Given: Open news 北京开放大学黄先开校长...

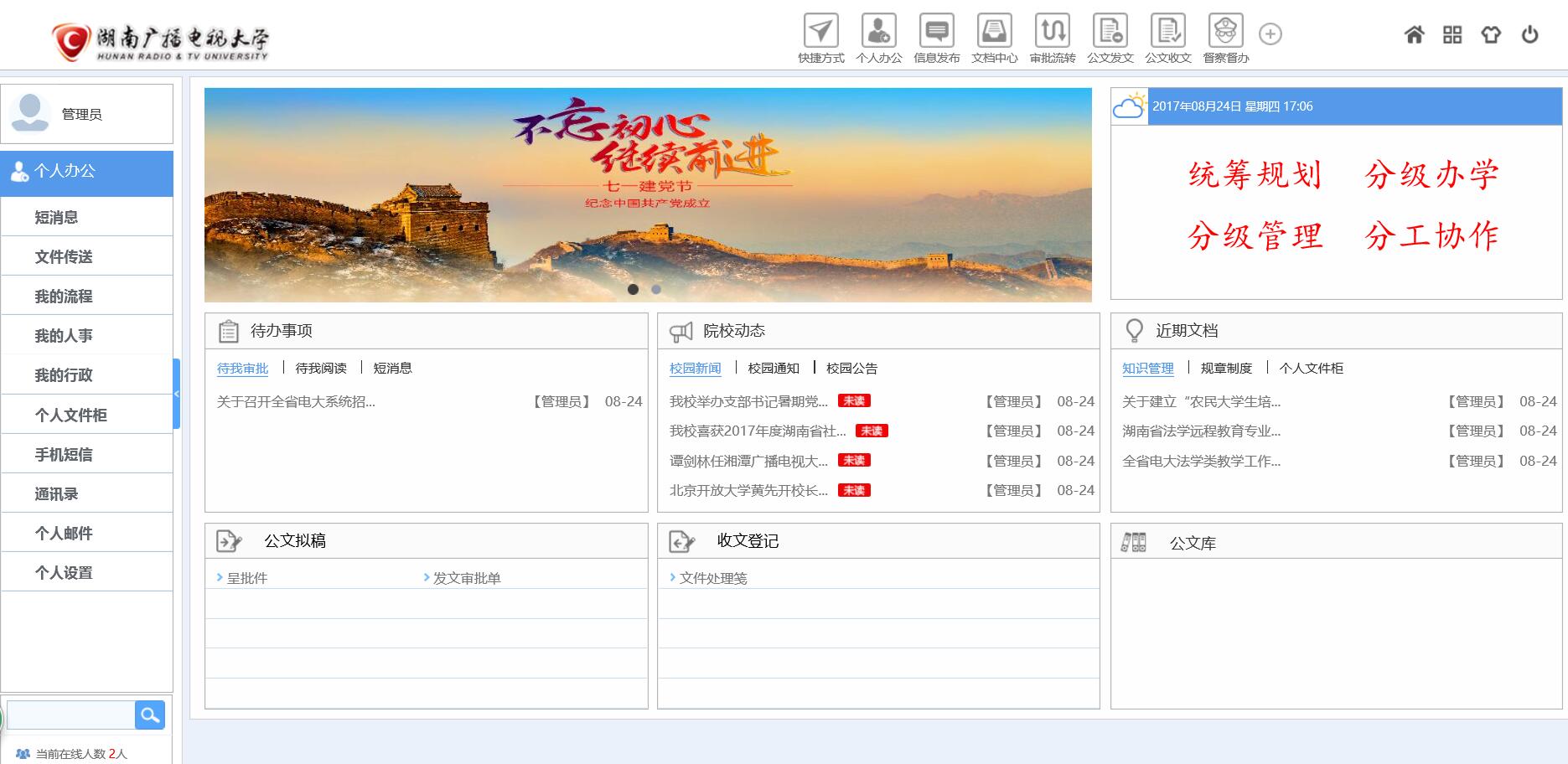Looking at the screenshot, I should click(748, 490).
